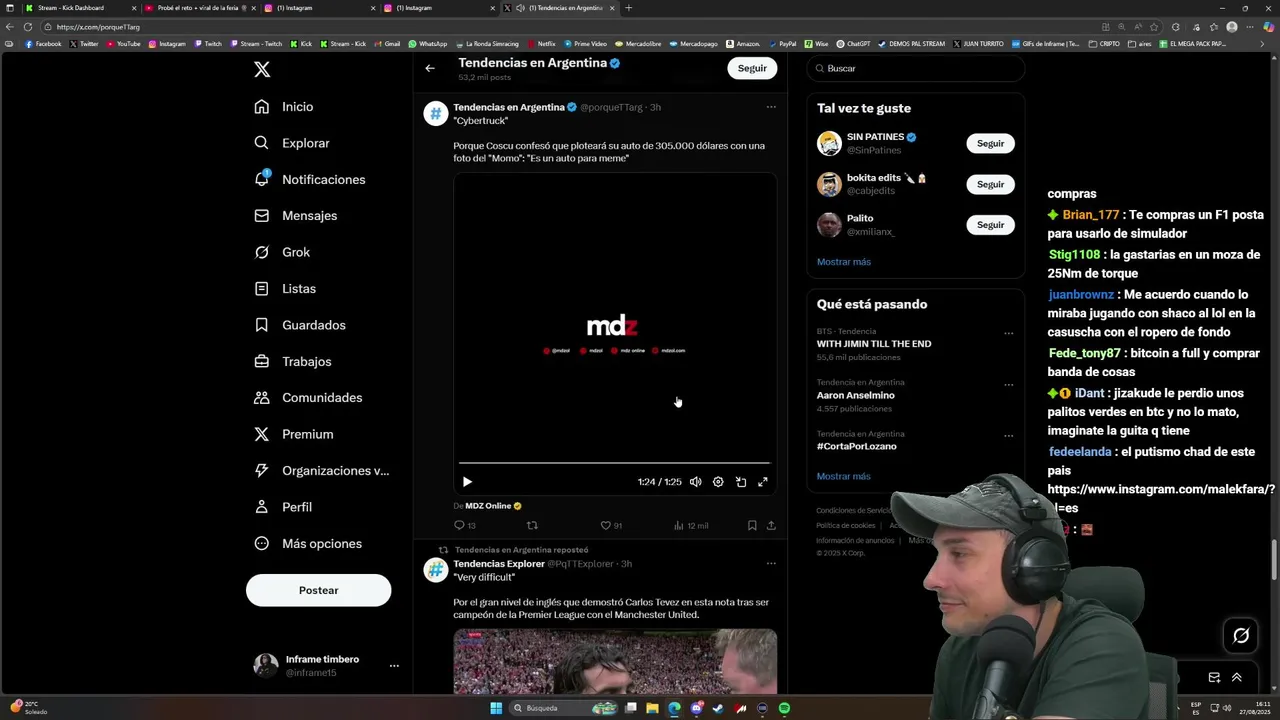Open the Premium X icon
1280x720 pixels.
pos(262,434)
